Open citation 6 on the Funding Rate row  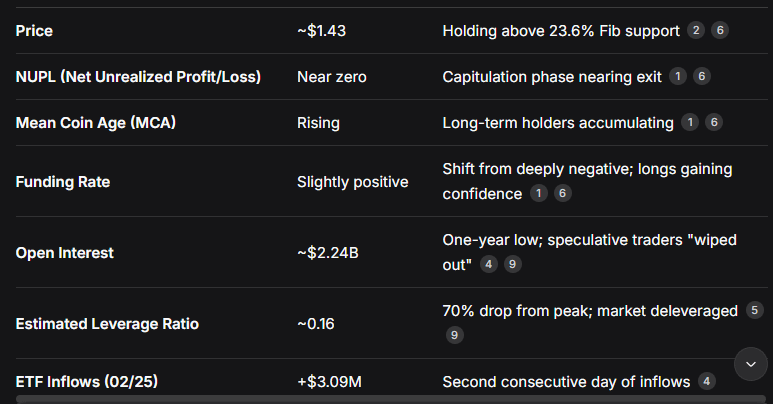tap(562, 193)
